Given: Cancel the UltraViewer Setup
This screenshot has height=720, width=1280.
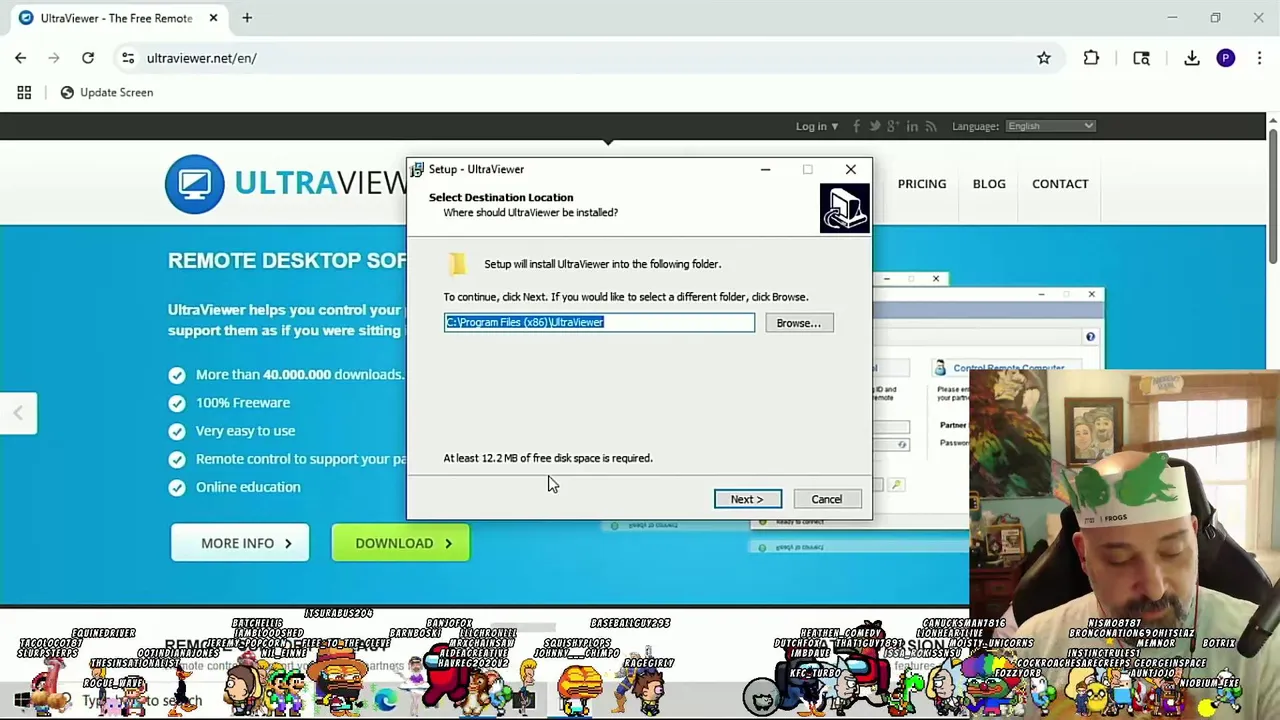Looking at the screenshot, I should point(826,499).
